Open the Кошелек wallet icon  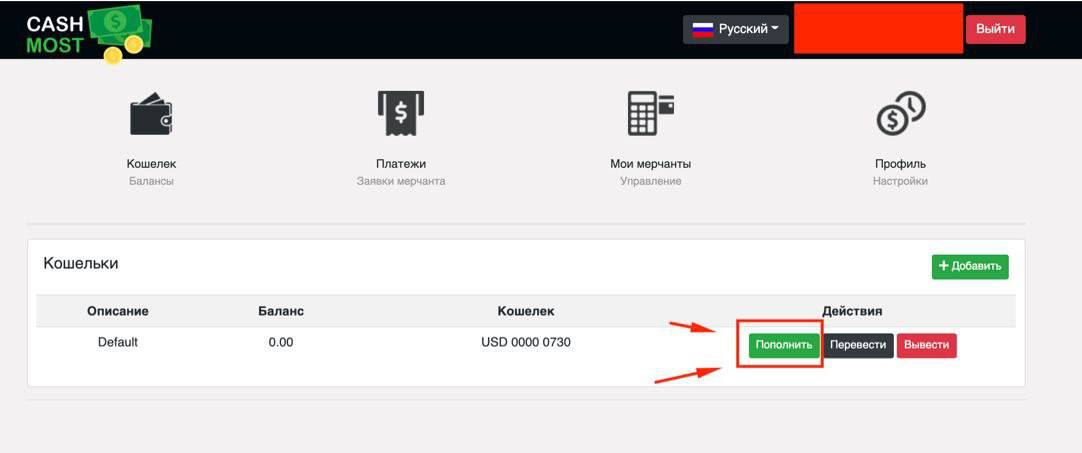point(151,115)
